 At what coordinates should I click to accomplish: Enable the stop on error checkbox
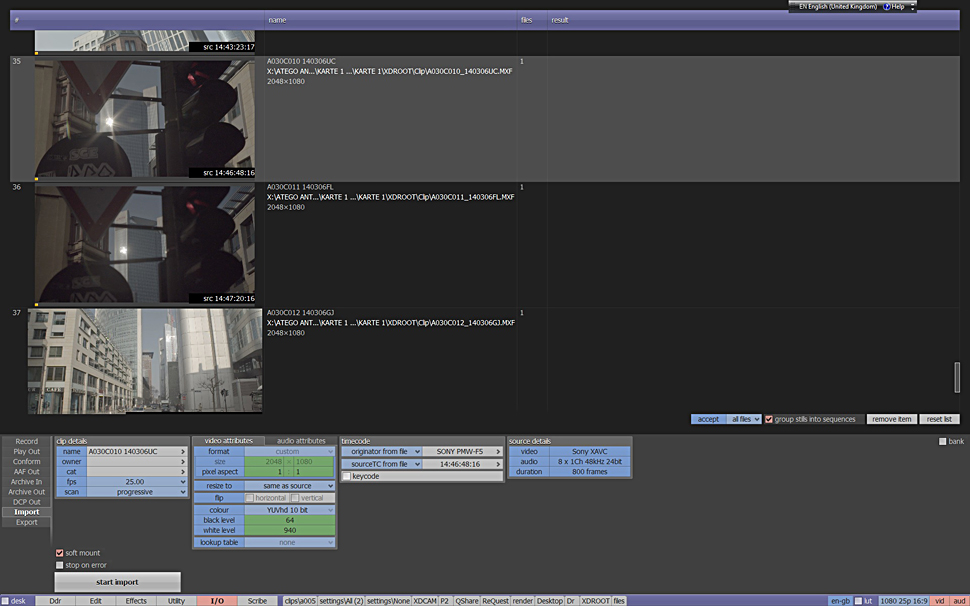pos(60,565)
